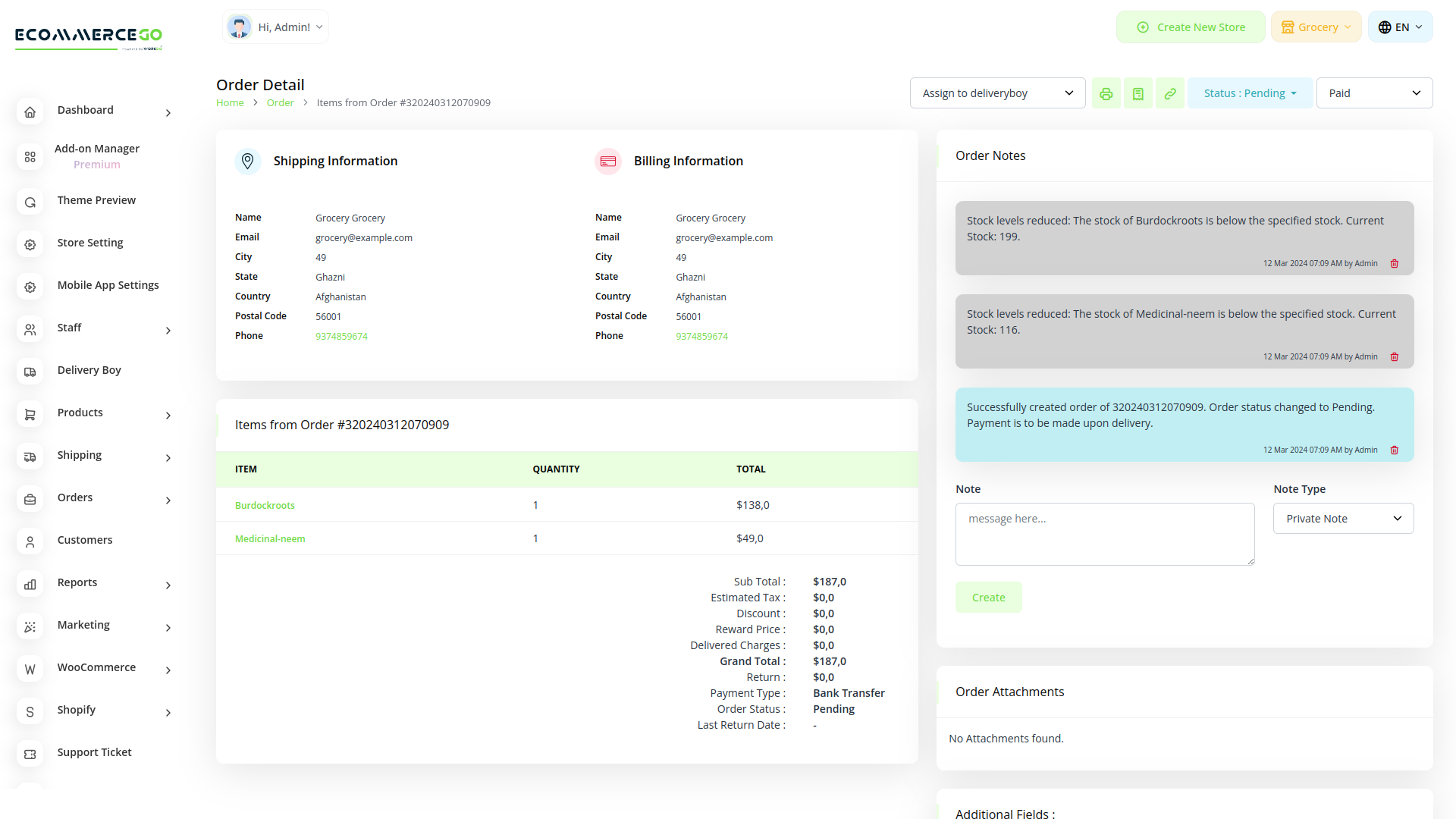The width and height of the screenshot is (1456, 819).
Task: Expand the Orders sidebar section
Action: pyautogui.click(x=75, y=497)
